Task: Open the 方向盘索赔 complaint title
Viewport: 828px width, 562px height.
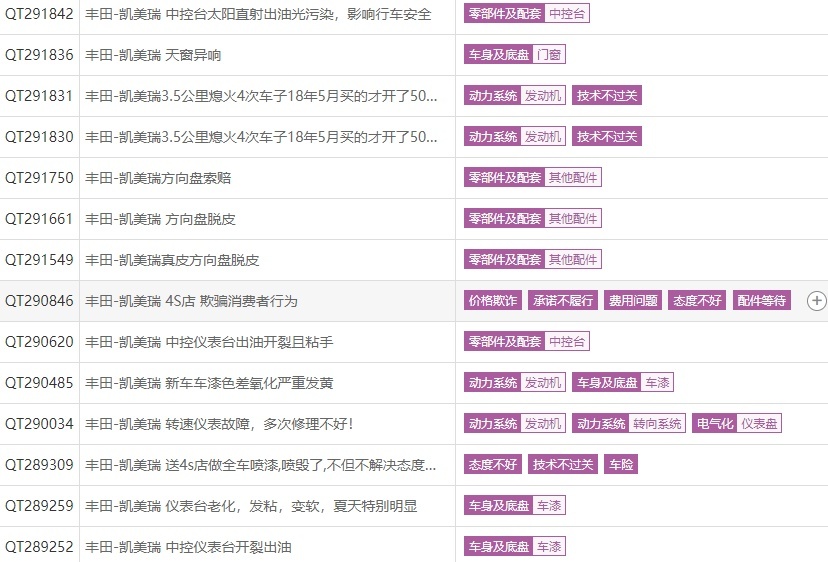Action: click(x=158, y=178)
